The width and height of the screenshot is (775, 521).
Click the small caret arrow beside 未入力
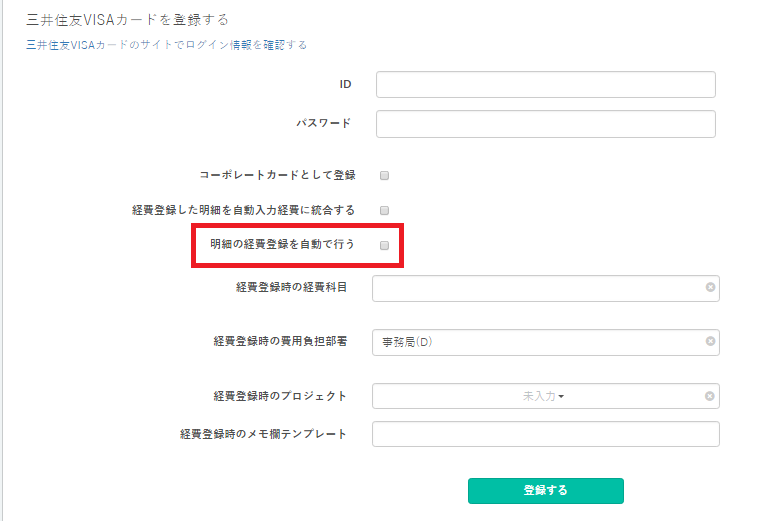561,396
